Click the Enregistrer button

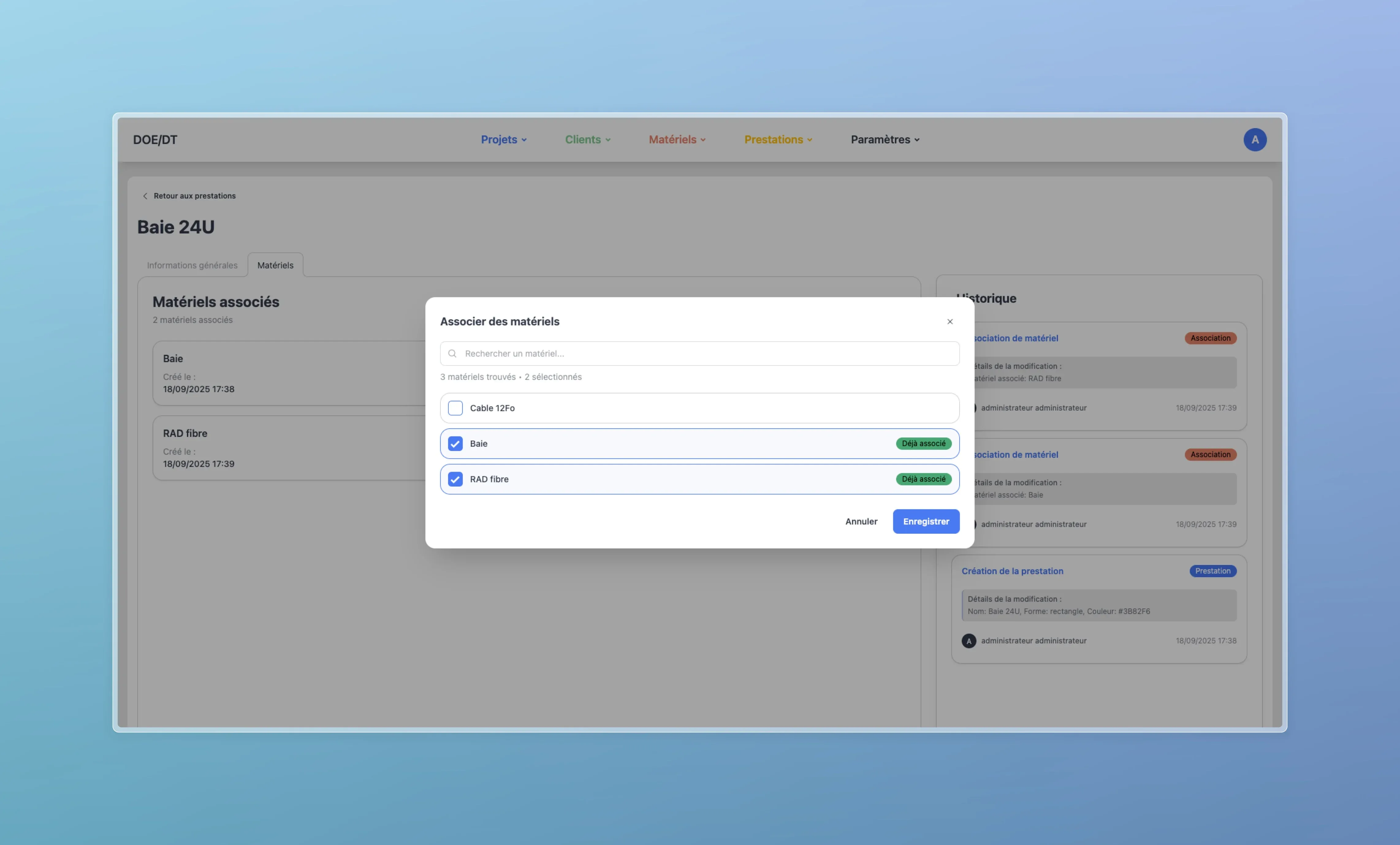tap(926, 521)
